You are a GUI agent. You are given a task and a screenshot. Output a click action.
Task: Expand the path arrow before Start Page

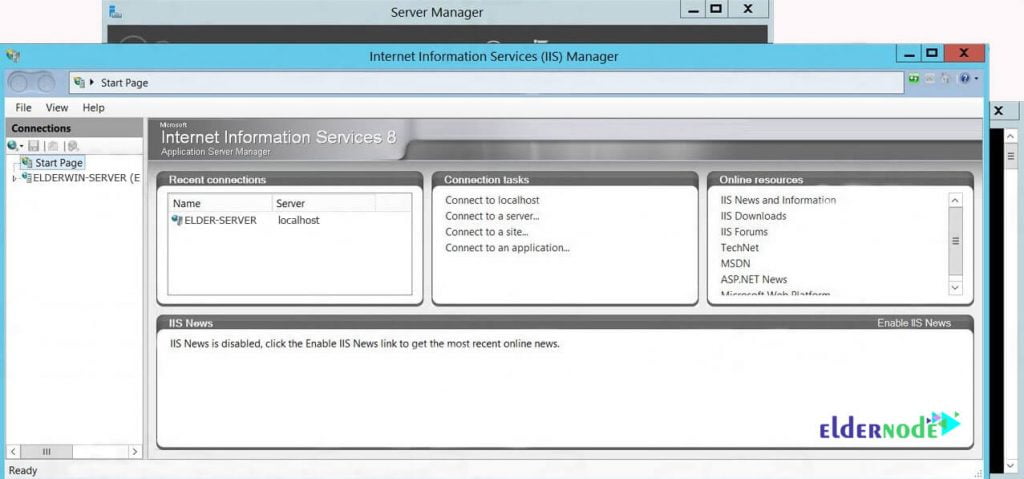92,82
